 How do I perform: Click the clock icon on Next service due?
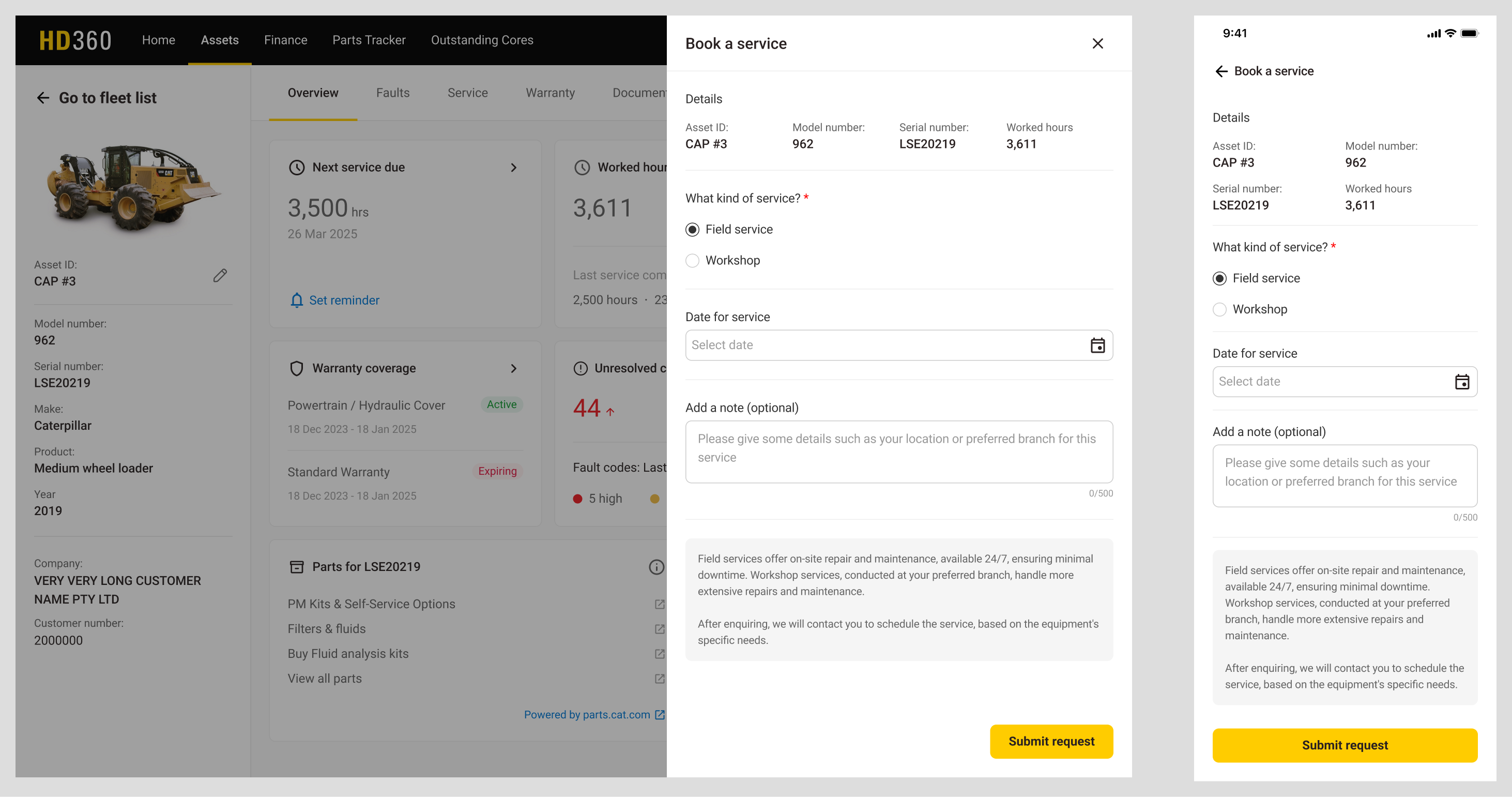point(297,168)
